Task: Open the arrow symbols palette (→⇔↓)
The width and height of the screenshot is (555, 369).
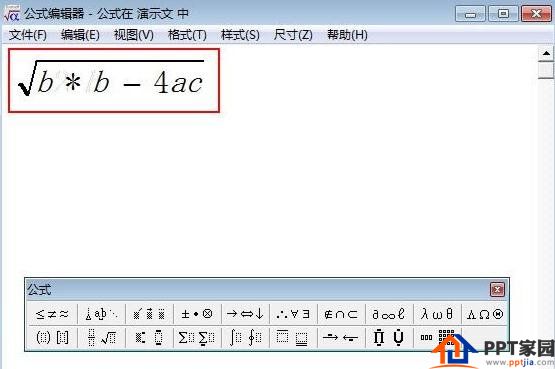Action: point(245,314)
